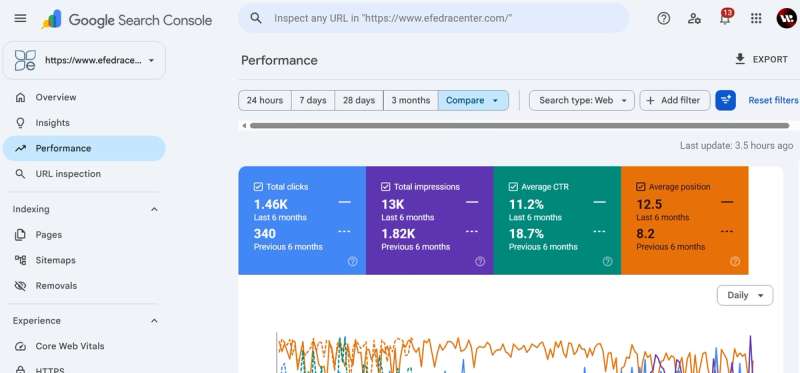Click the scrollbar left arrow

coord(244,126)
